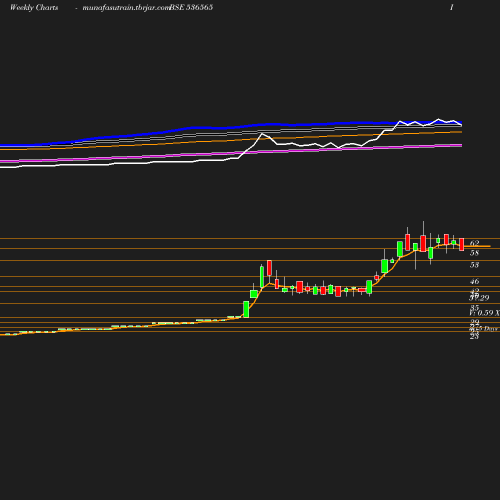Click the price label '46'
Screen dimensions: 500x500
(474, 281)
